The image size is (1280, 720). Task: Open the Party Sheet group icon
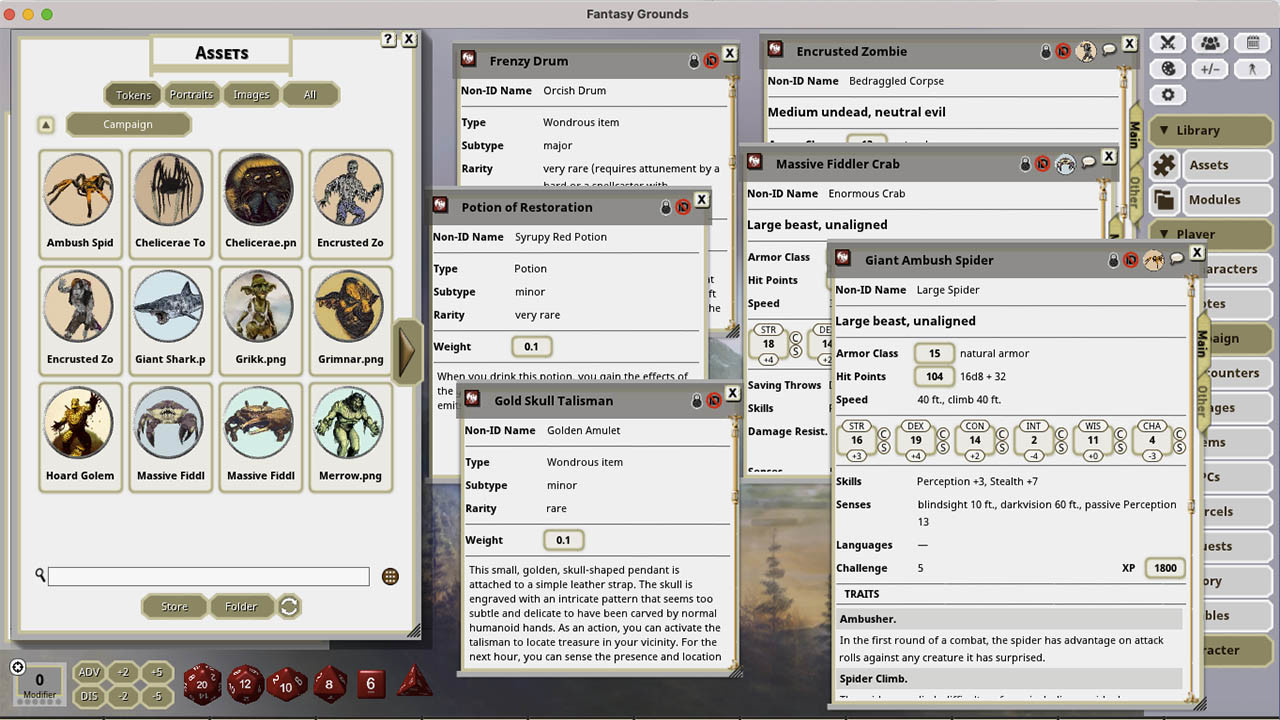coord(1210,43)
